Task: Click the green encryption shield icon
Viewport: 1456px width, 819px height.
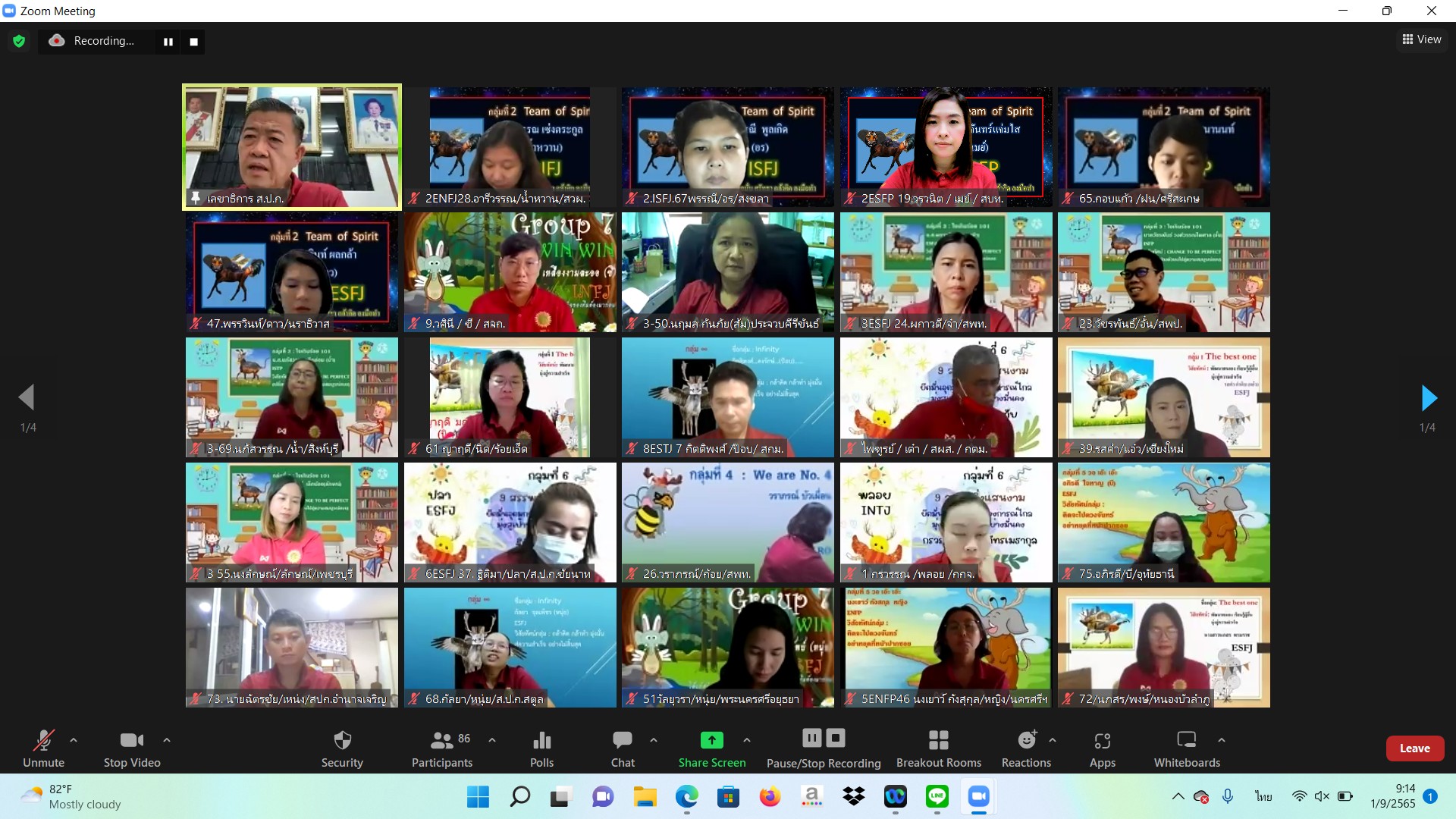Action: (x=19, y=41)
